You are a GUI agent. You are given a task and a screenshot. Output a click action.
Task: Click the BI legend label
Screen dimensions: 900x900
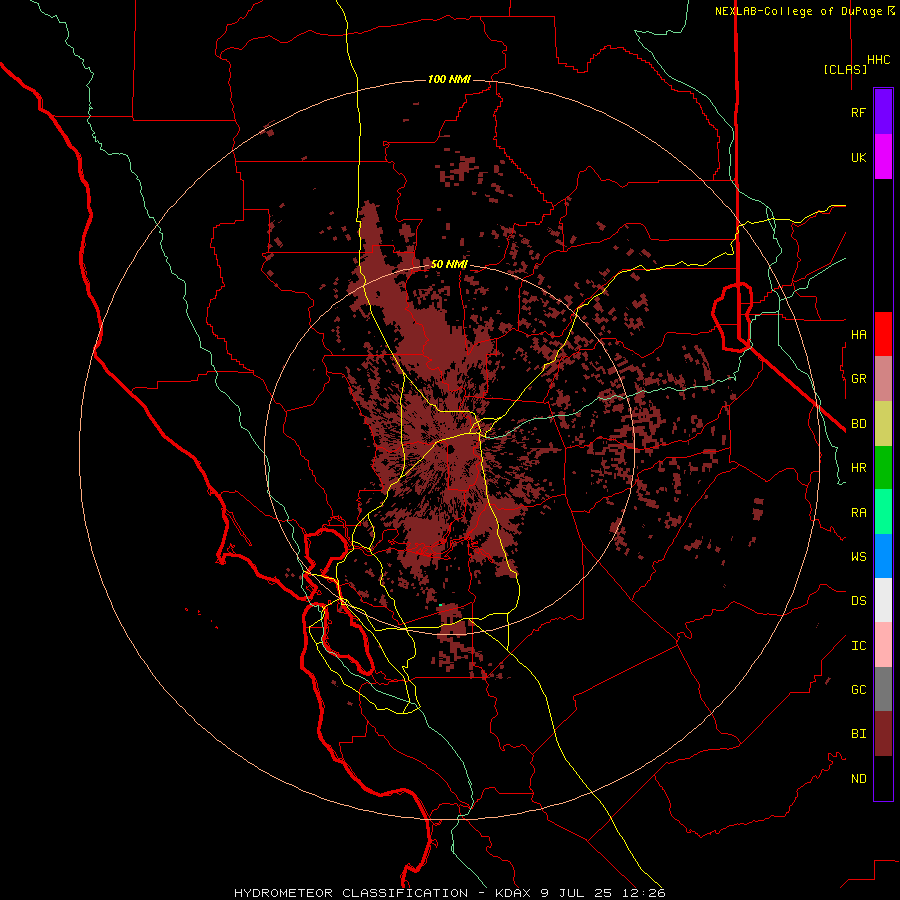click(858, 734)
